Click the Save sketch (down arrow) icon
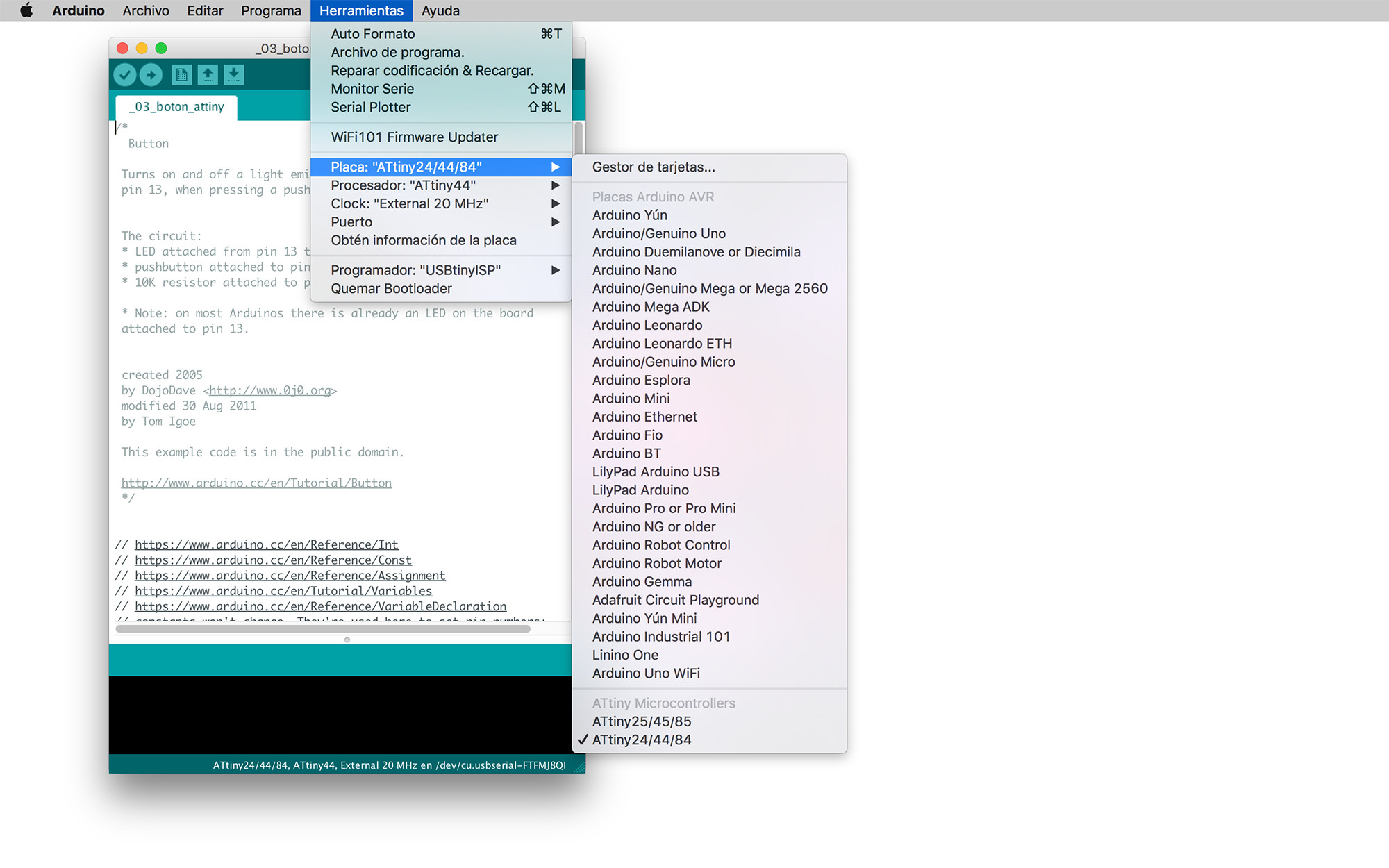The width and height of the screenshot is (1389, 868). coord(234,74)
